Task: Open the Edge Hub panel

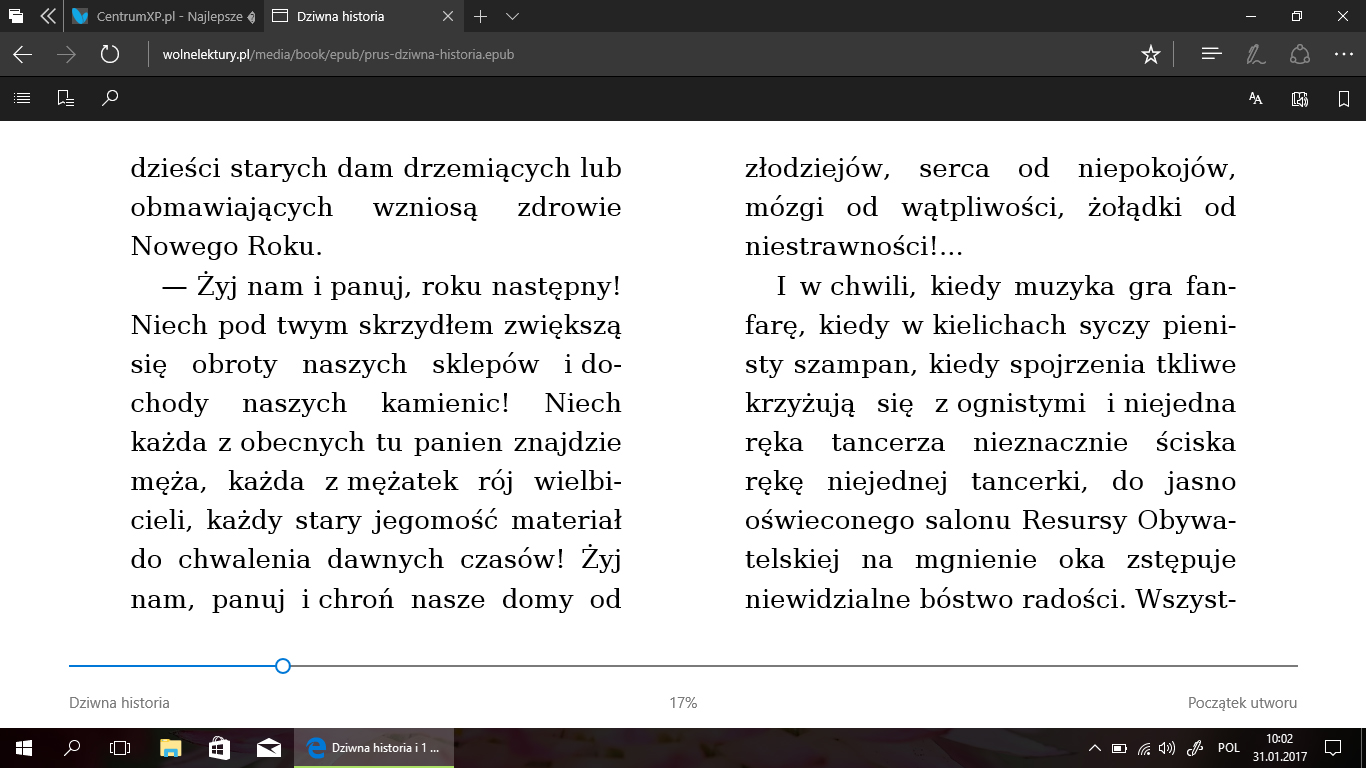Action: point(1211,55)
